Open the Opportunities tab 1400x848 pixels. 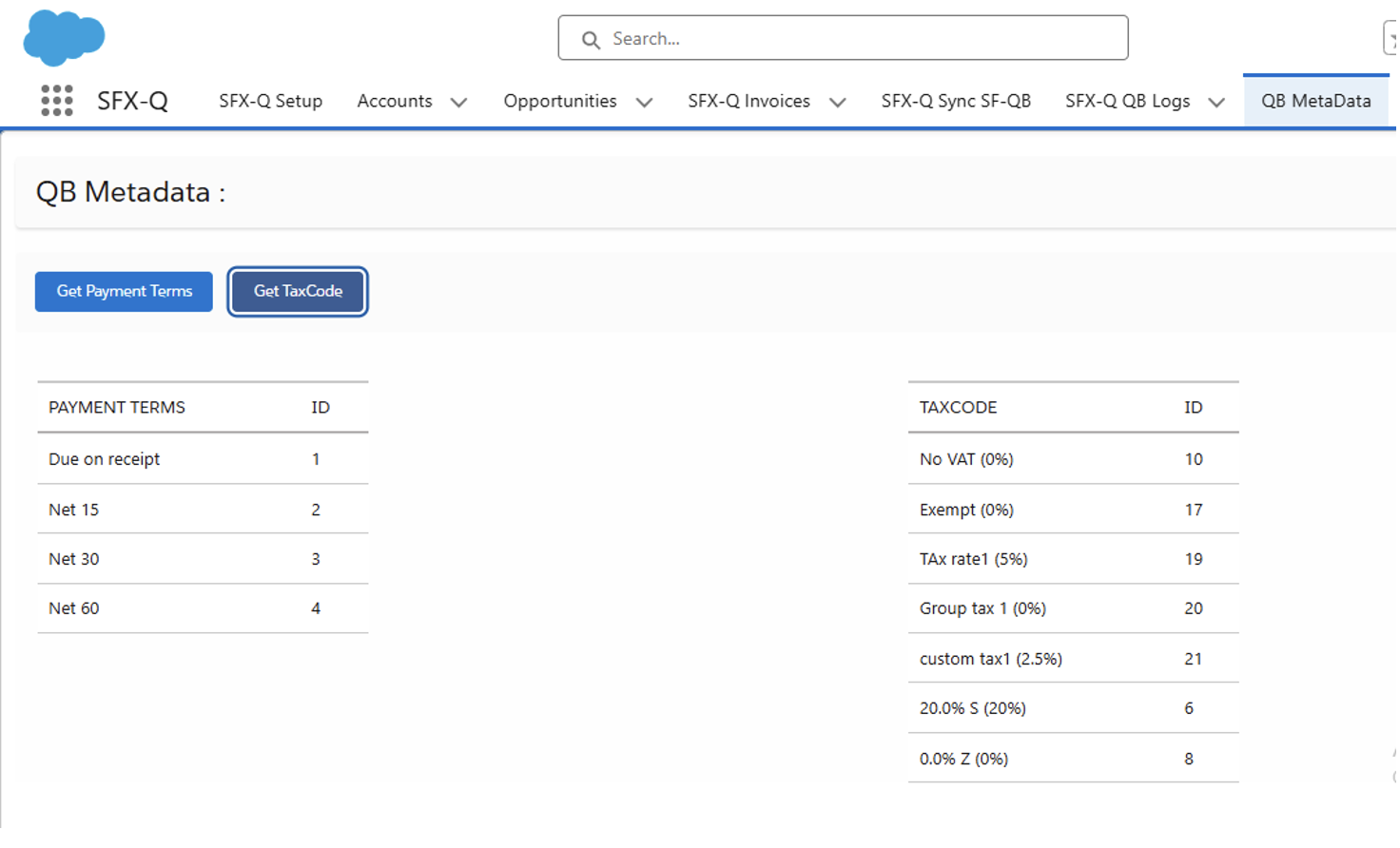point(559,101)
